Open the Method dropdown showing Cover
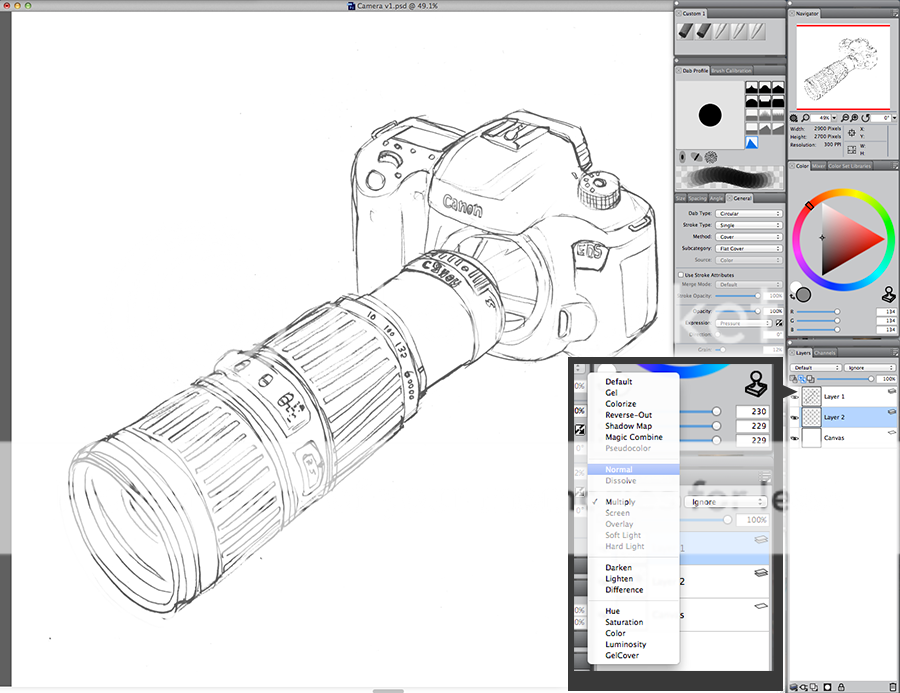 [749, 237]
